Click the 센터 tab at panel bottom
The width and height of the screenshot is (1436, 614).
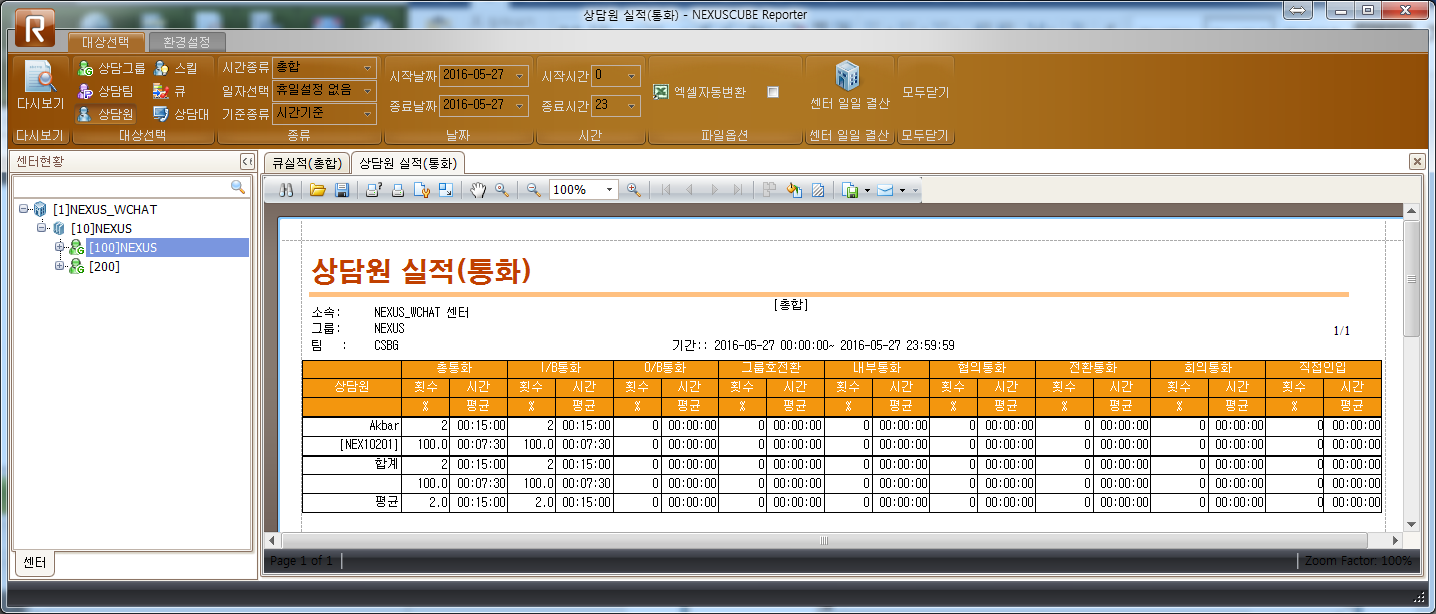pyautogui.click(x=35, y=563)
